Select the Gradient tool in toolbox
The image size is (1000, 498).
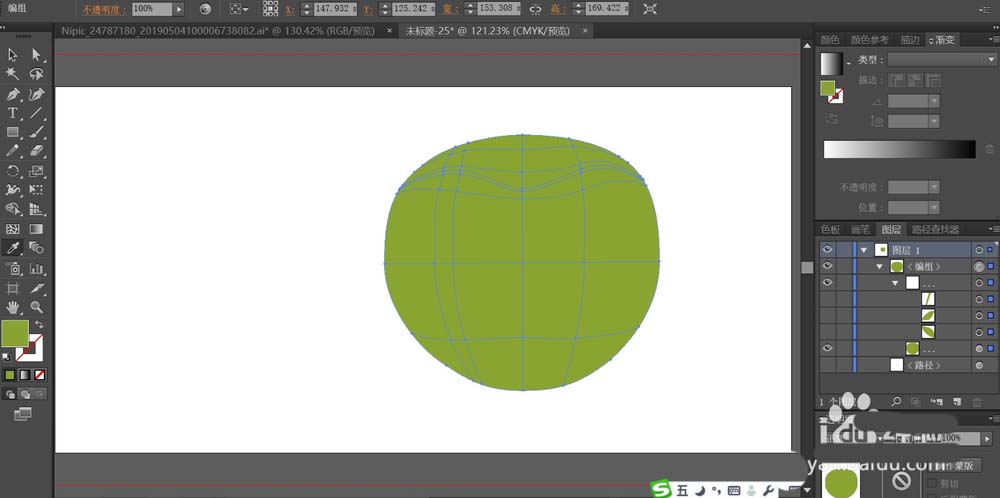(x=36, y=229)
